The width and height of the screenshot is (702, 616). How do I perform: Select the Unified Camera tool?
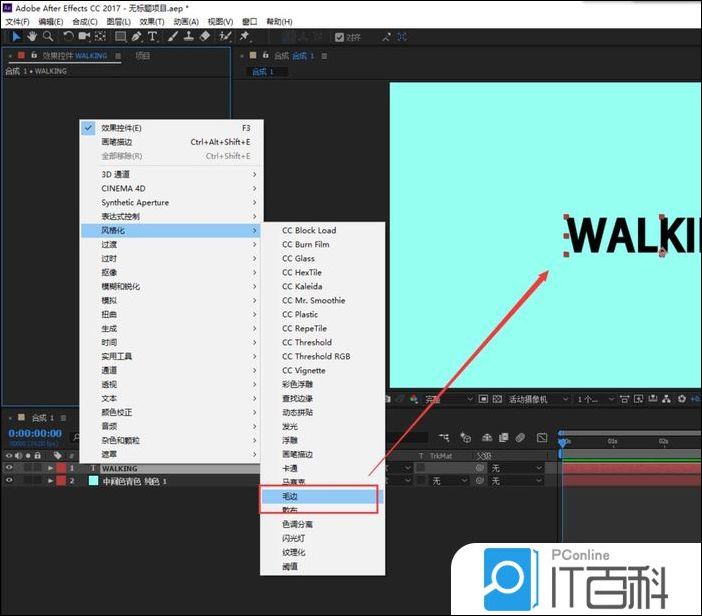pos(84,37)
